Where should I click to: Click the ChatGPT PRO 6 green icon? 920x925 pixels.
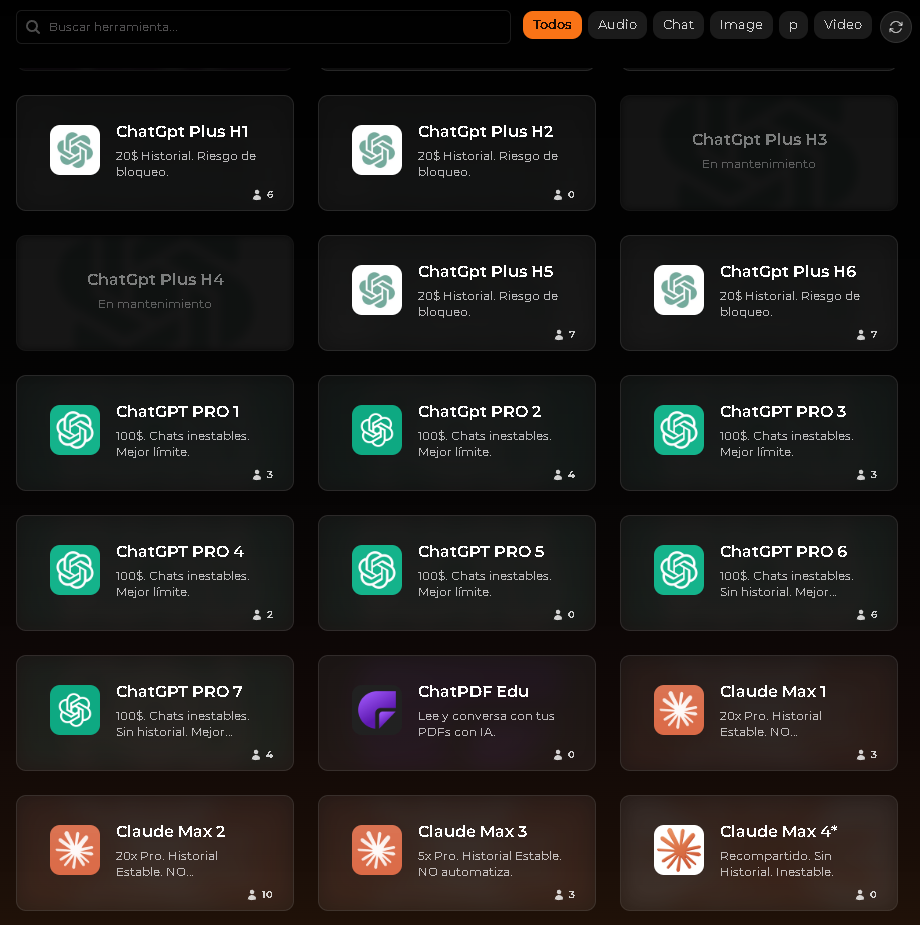click(x=679, y=570)
